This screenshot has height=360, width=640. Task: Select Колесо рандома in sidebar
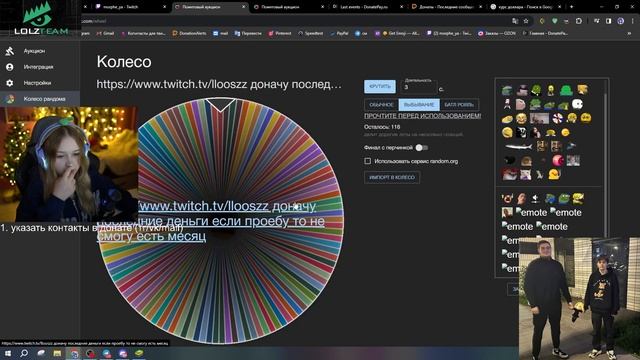pyautogui.click(x=40, y=99)
